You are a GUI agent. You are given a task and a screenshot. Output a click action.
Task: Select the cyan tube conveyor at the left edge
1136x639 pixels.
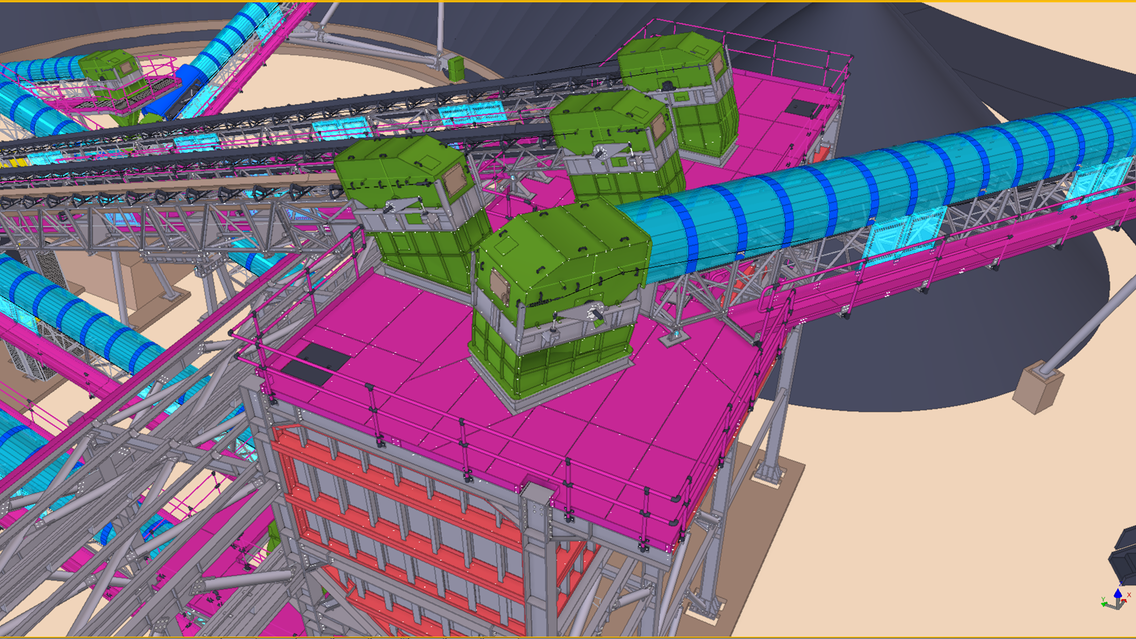(70, 310)
